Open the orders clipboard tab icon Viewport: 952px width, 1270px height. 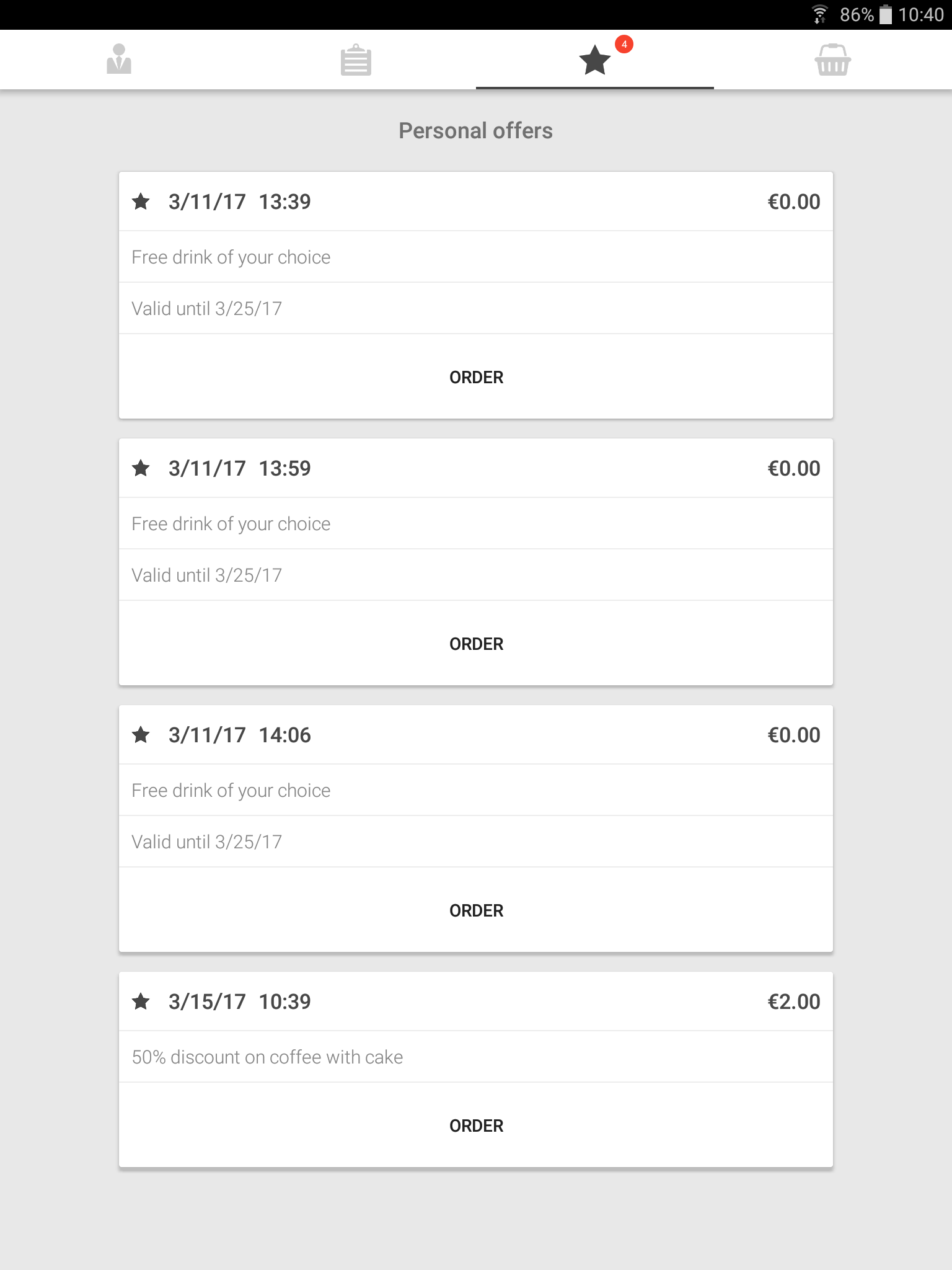tap(356, 60)
